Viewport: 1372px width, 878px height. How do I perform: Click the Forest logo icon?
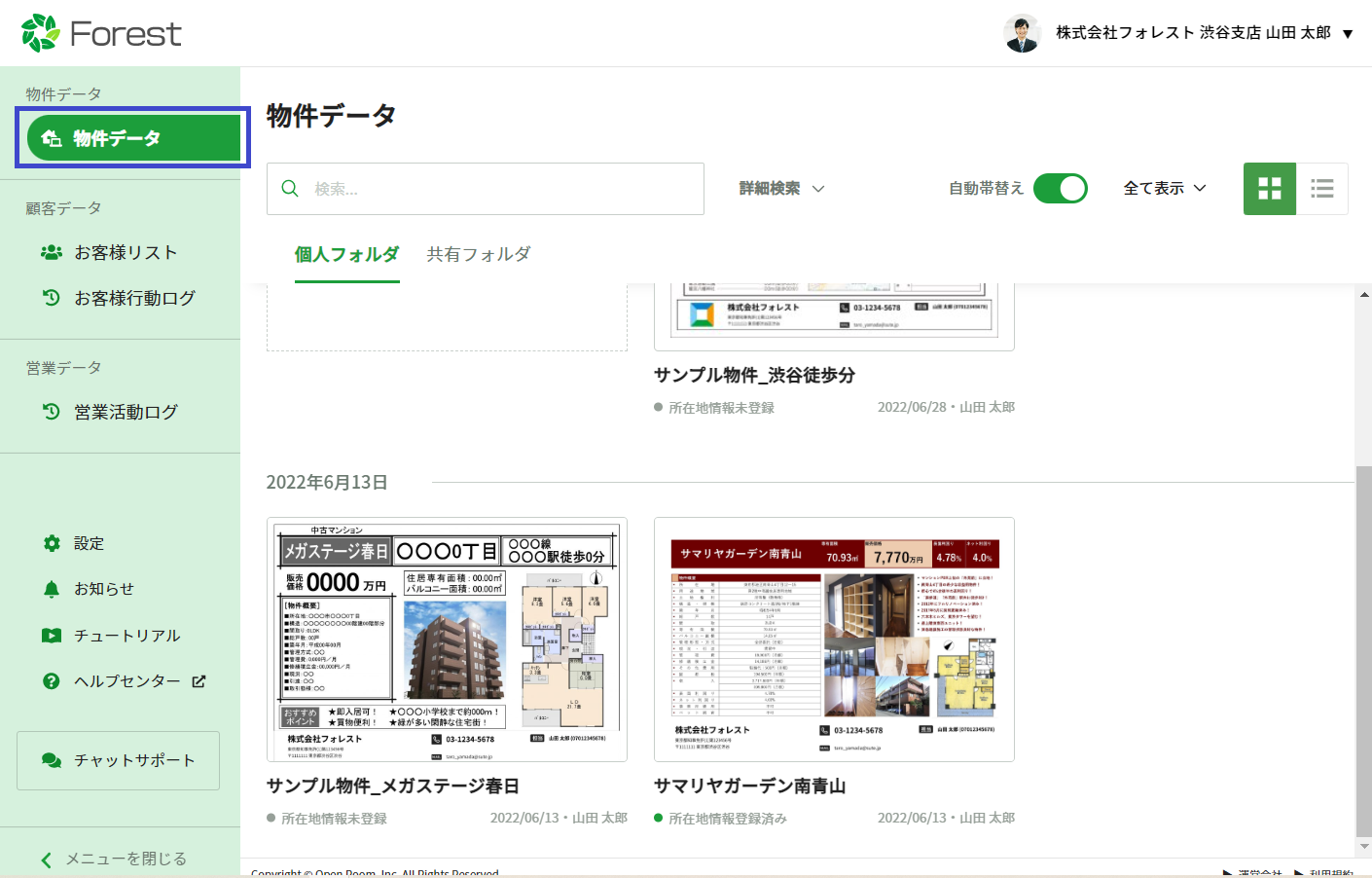(x=41, y=33)
